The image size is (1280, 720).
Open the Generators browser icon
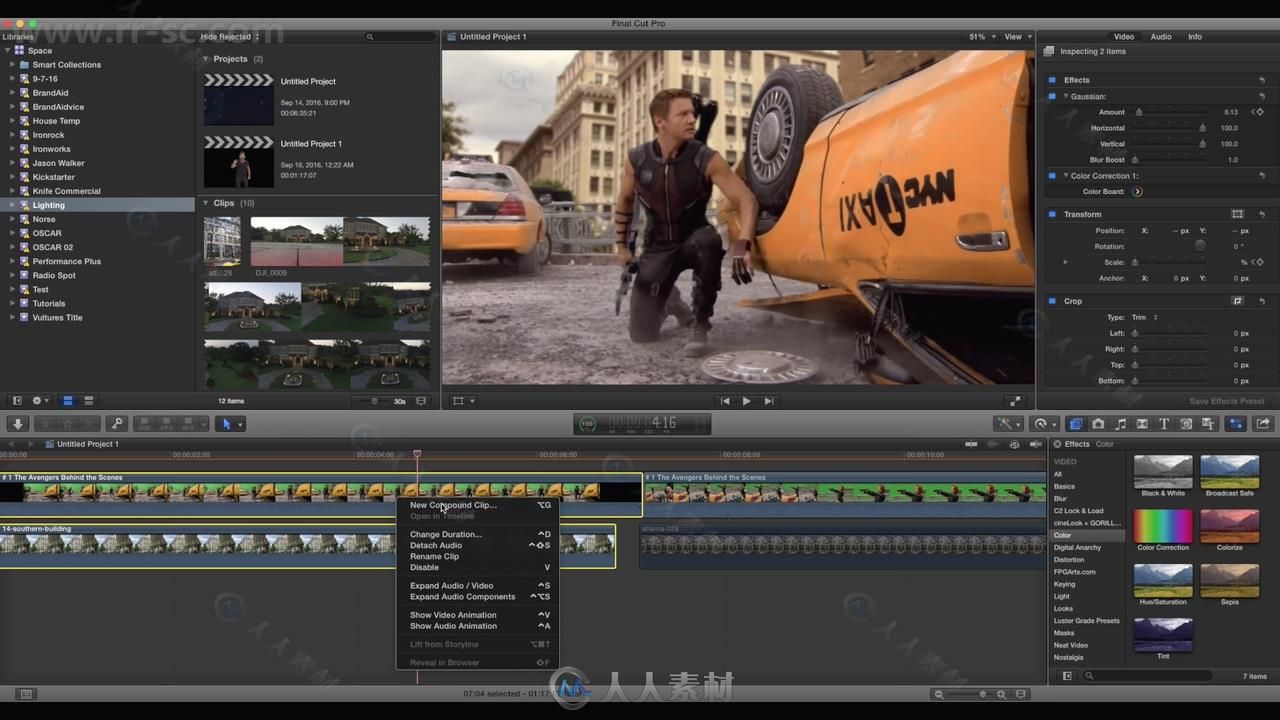(1186, 424)
